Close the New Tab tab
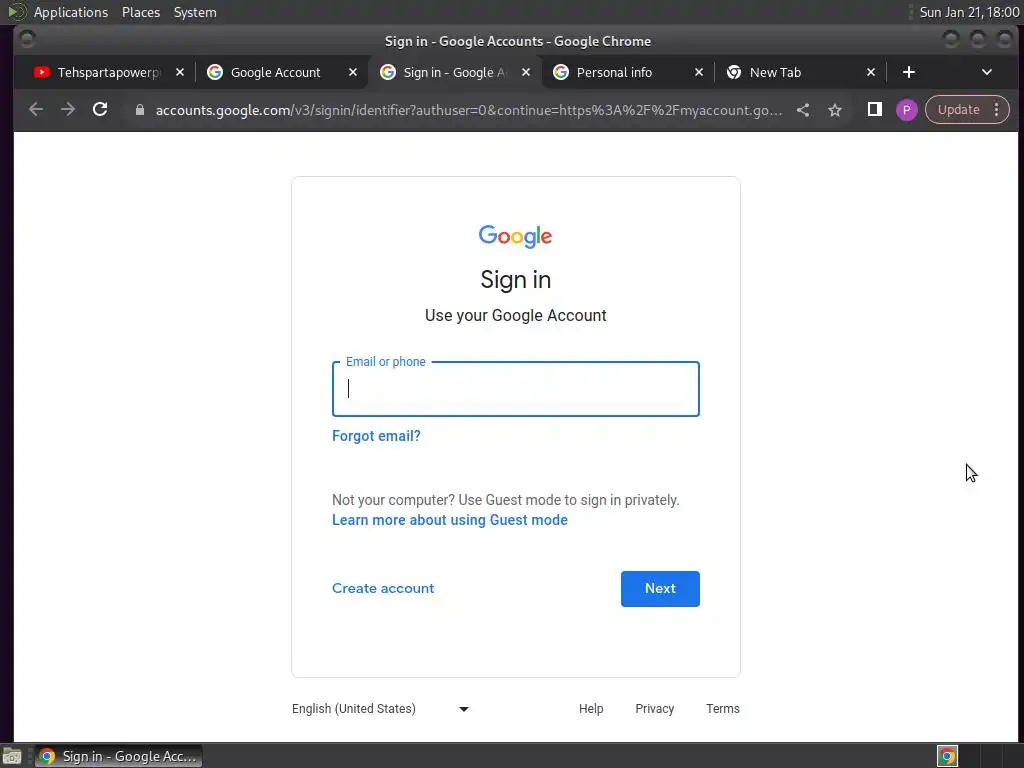 click(871, 72)
